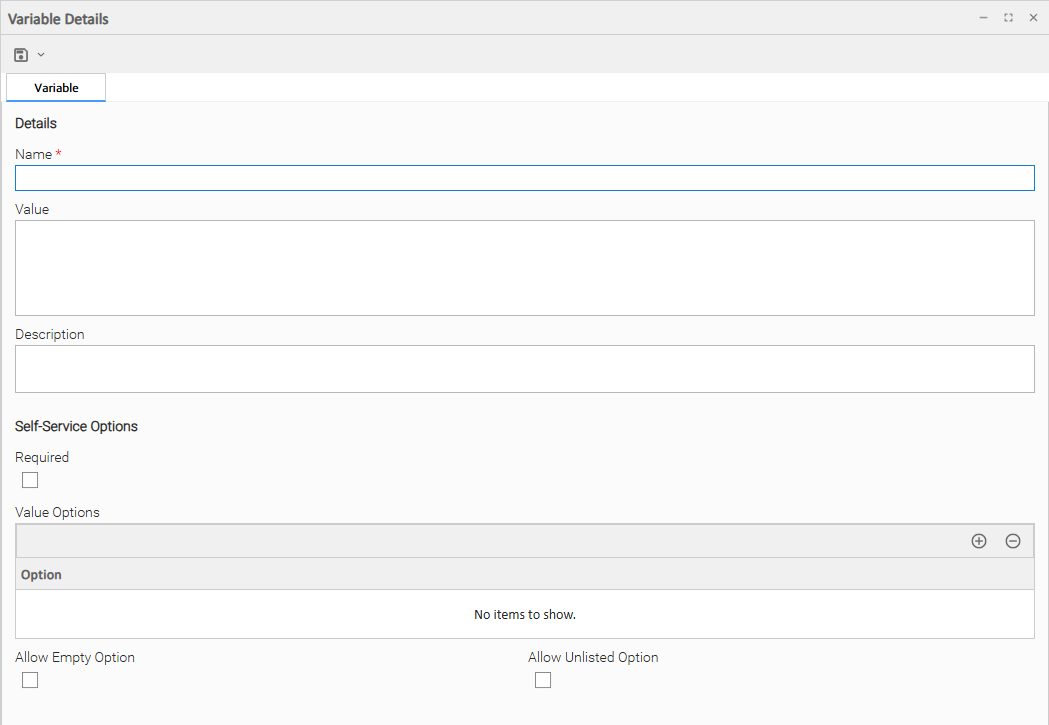This screenshot has width=1049, height=725.
Task: Remove a value option with minus icon
Action: click(1013, 541)
